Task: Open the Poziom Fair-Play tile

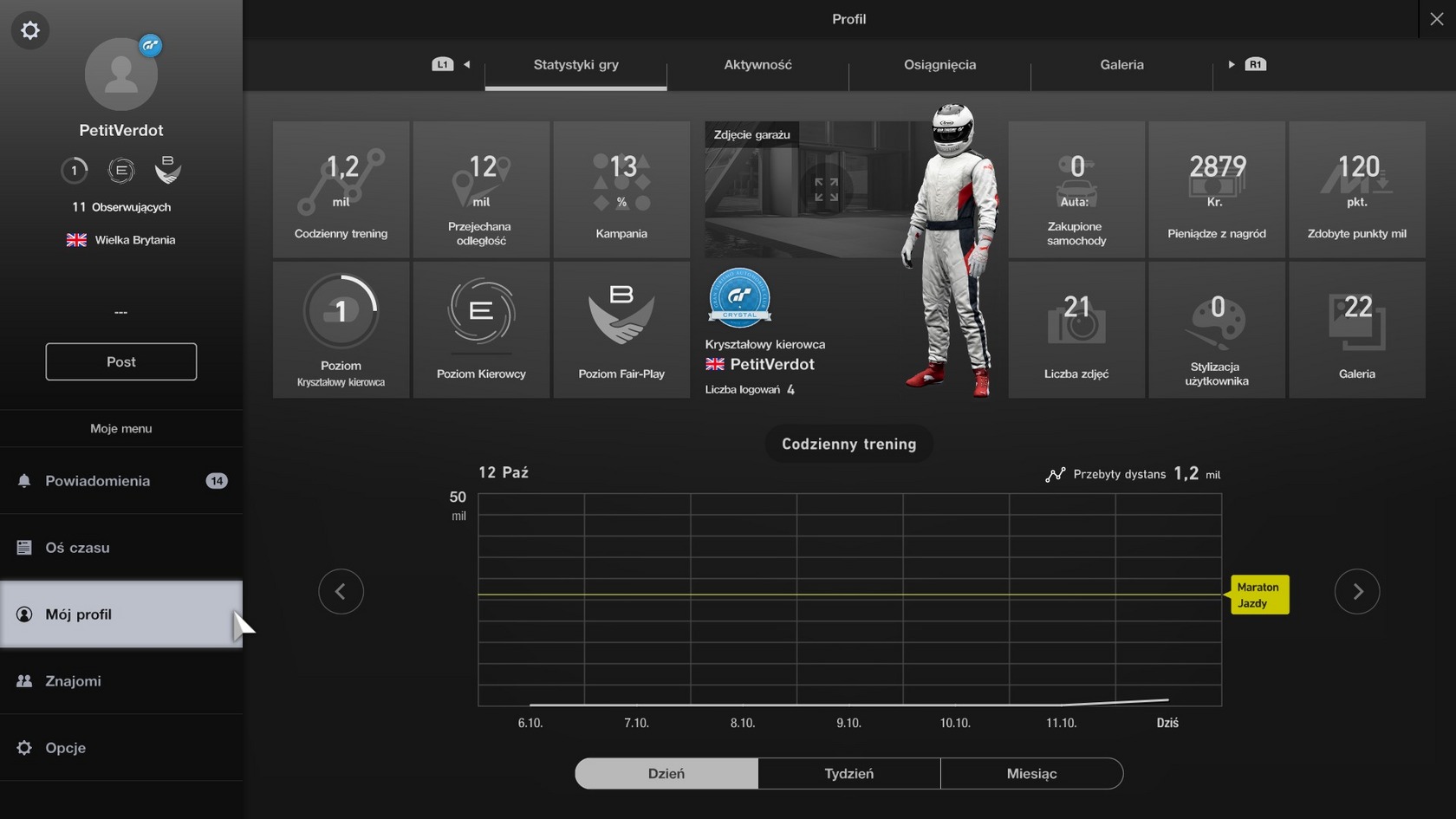Action: coord(621,329)
